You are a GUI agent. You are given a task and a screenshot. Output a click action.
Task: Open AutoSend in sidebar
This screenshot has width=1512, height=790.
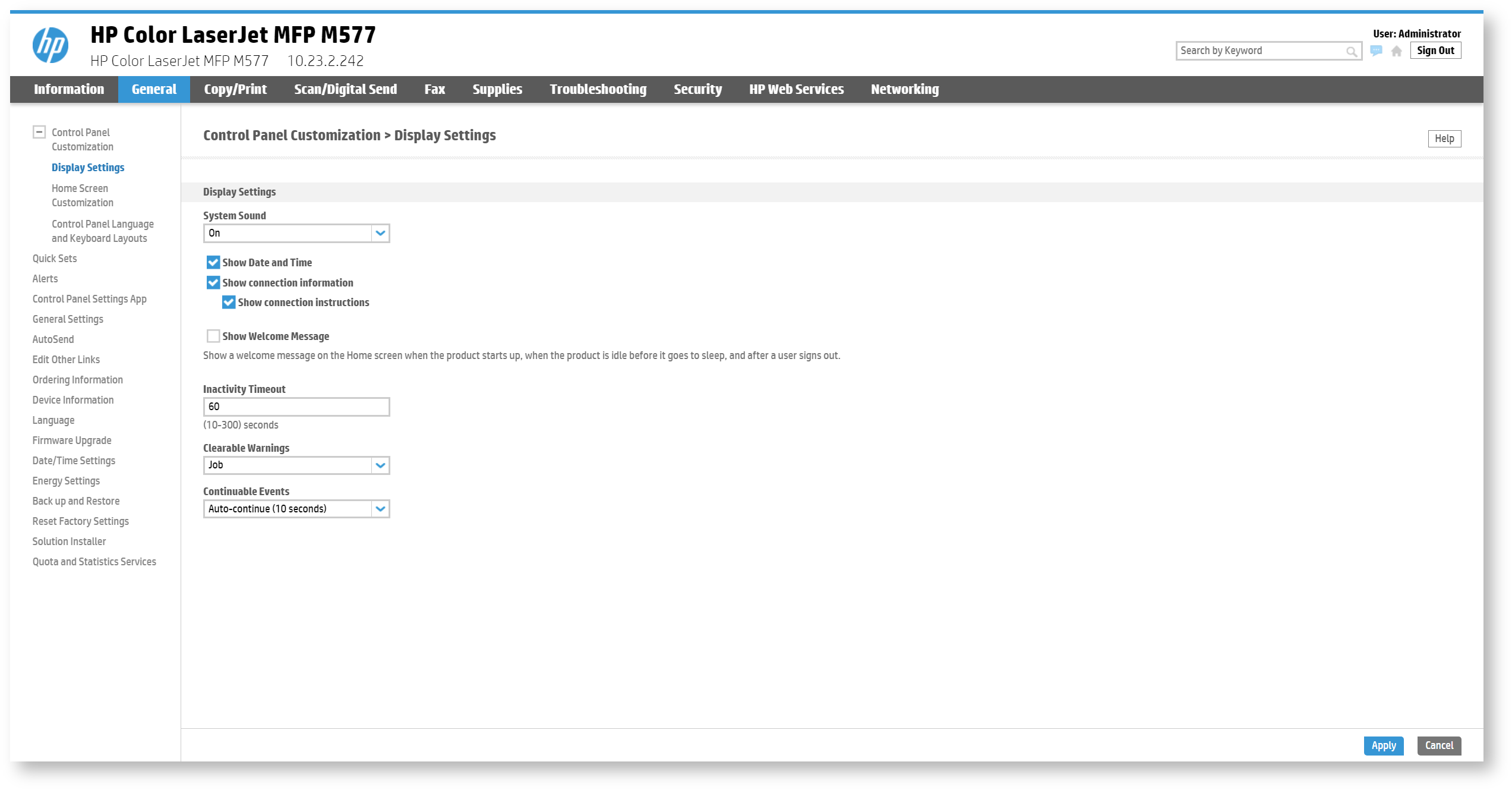click(x=53, y=339)
